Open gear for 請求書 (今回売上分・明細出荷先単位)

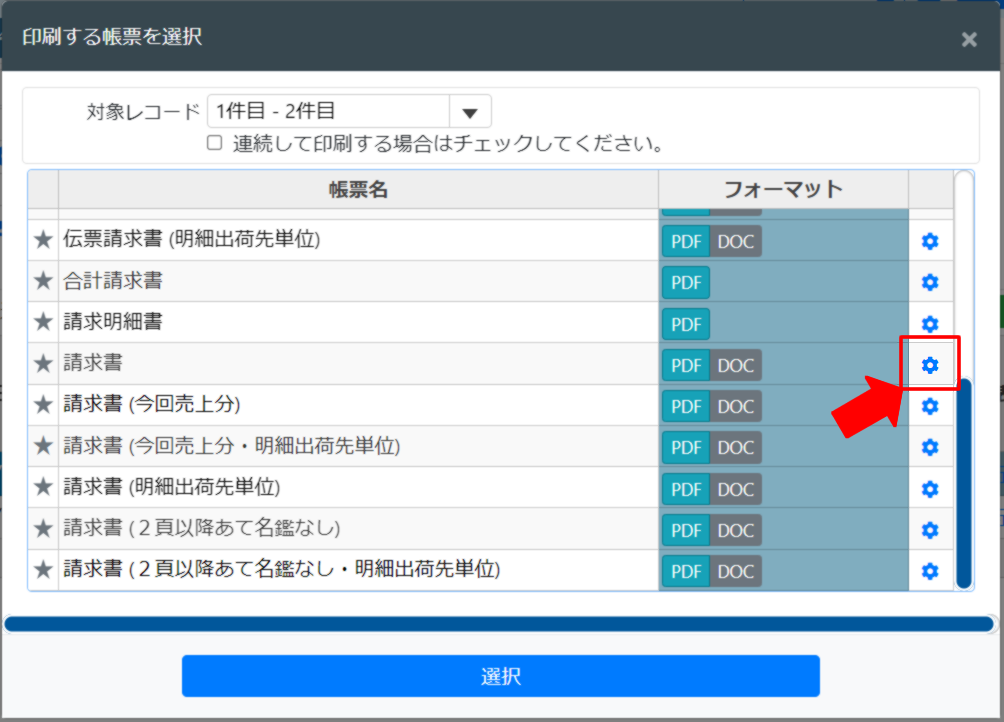coord(930,447)
